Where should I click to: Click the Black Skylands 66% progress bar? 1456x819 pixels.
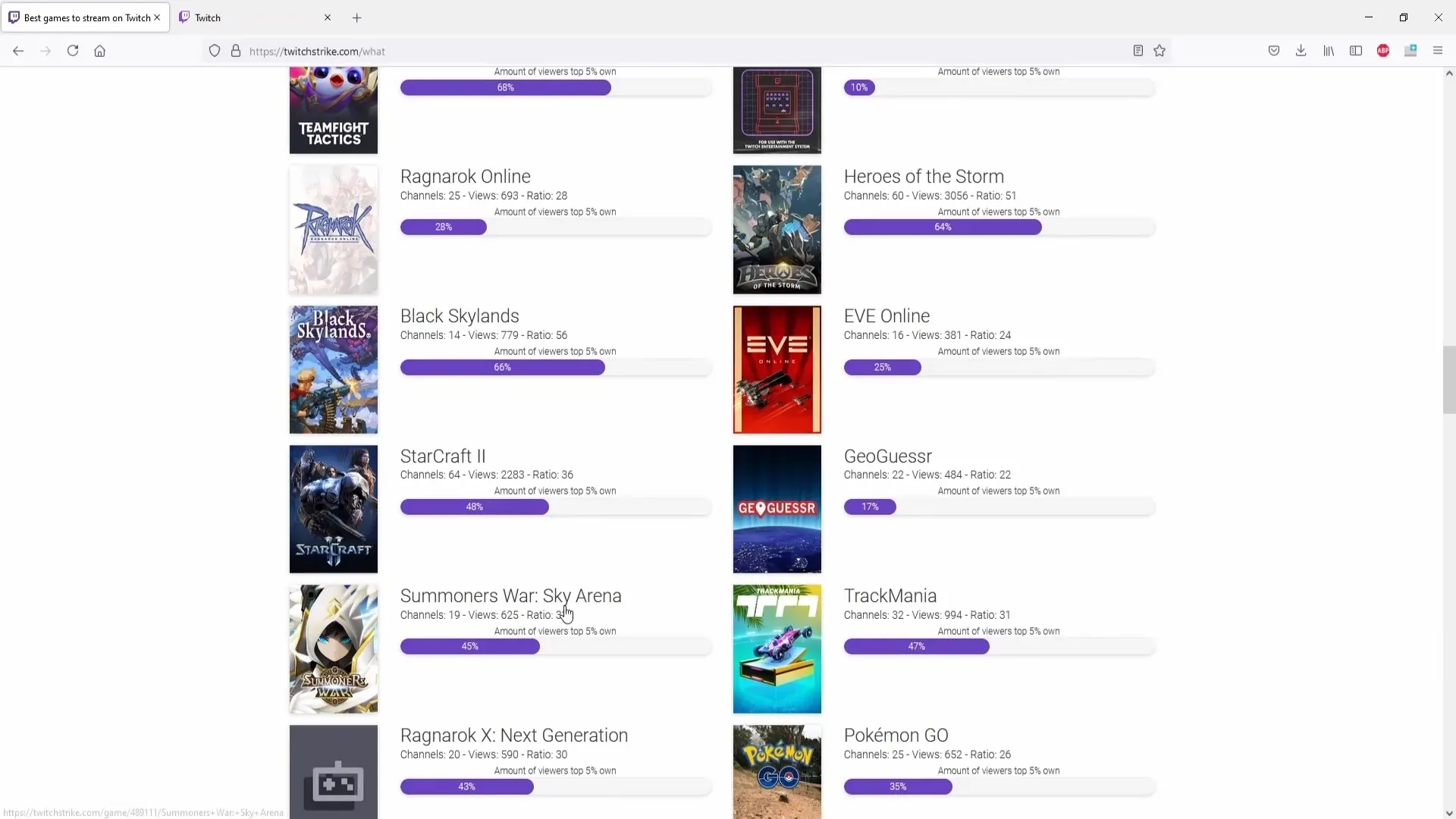503,366
